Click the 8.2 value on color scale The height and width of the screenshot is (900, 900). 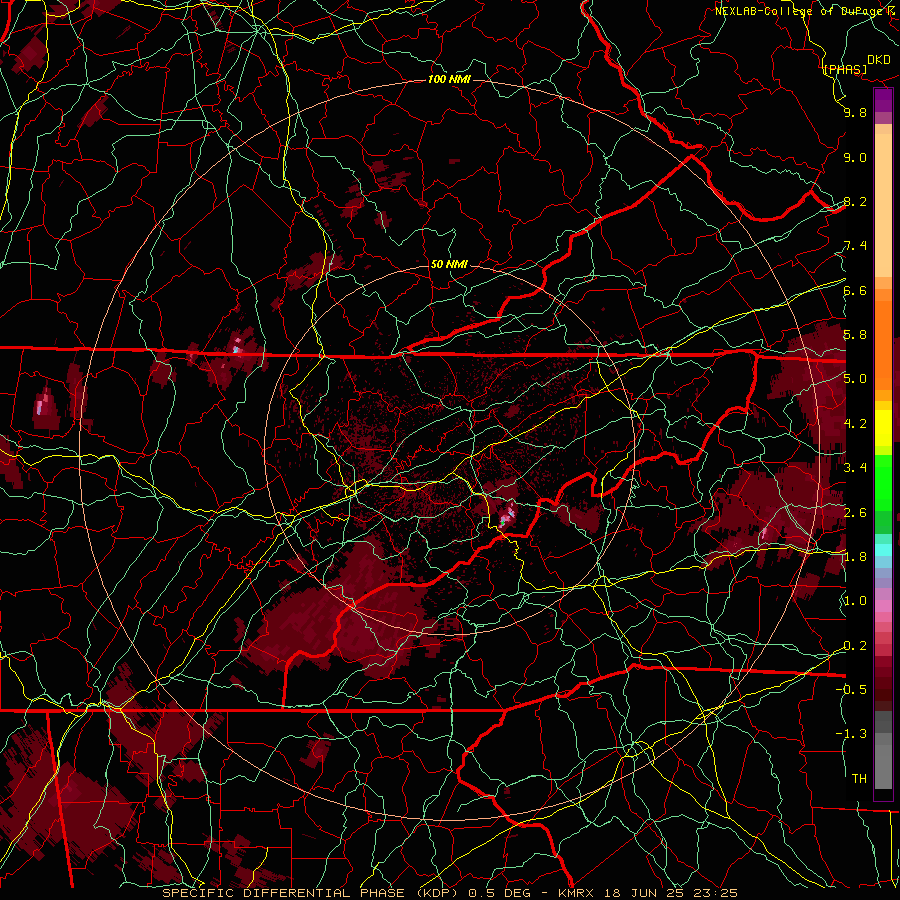click(x=855, y=201)
